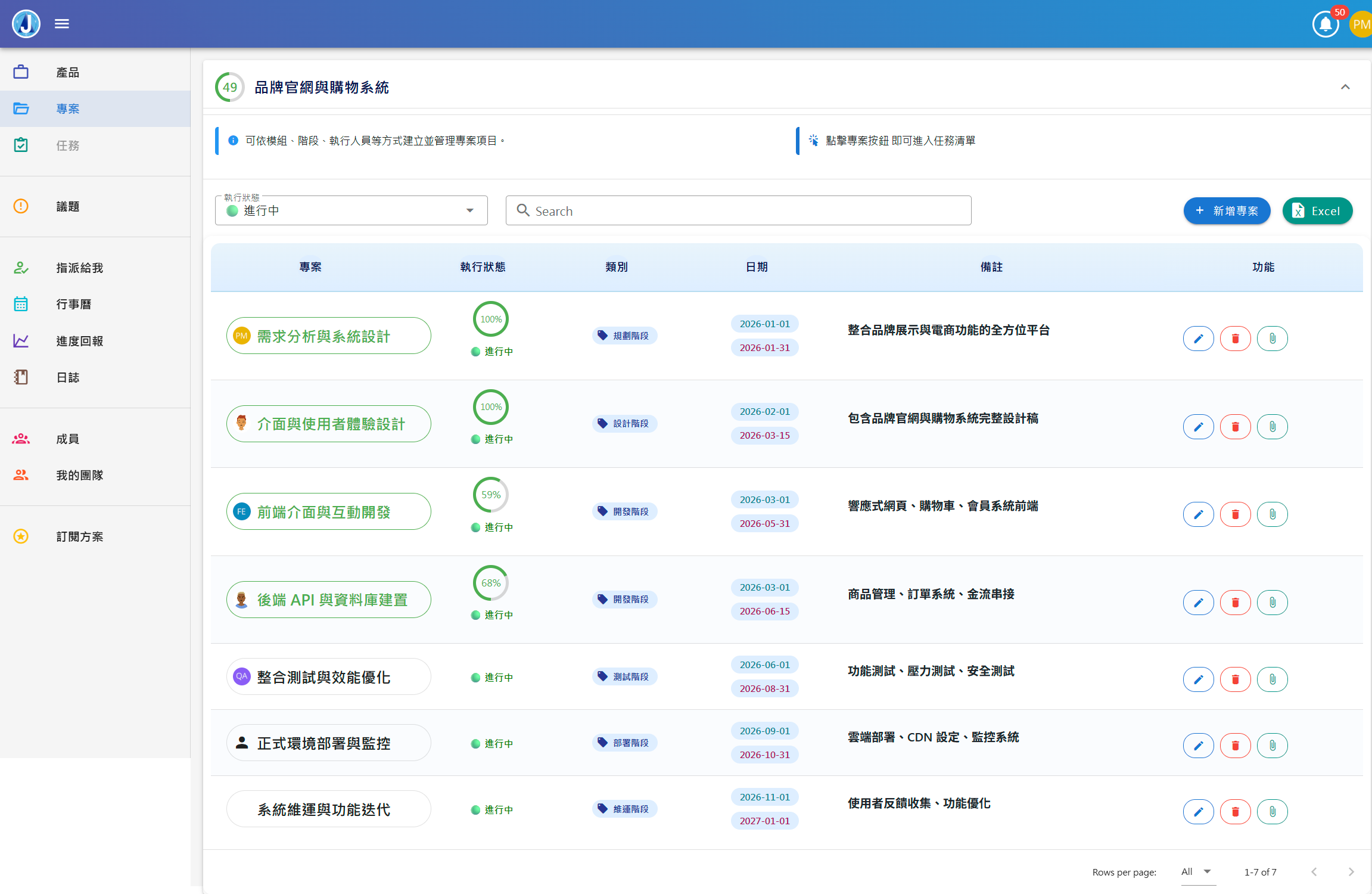Select 進度回報 sidebar item

[80, 341]
